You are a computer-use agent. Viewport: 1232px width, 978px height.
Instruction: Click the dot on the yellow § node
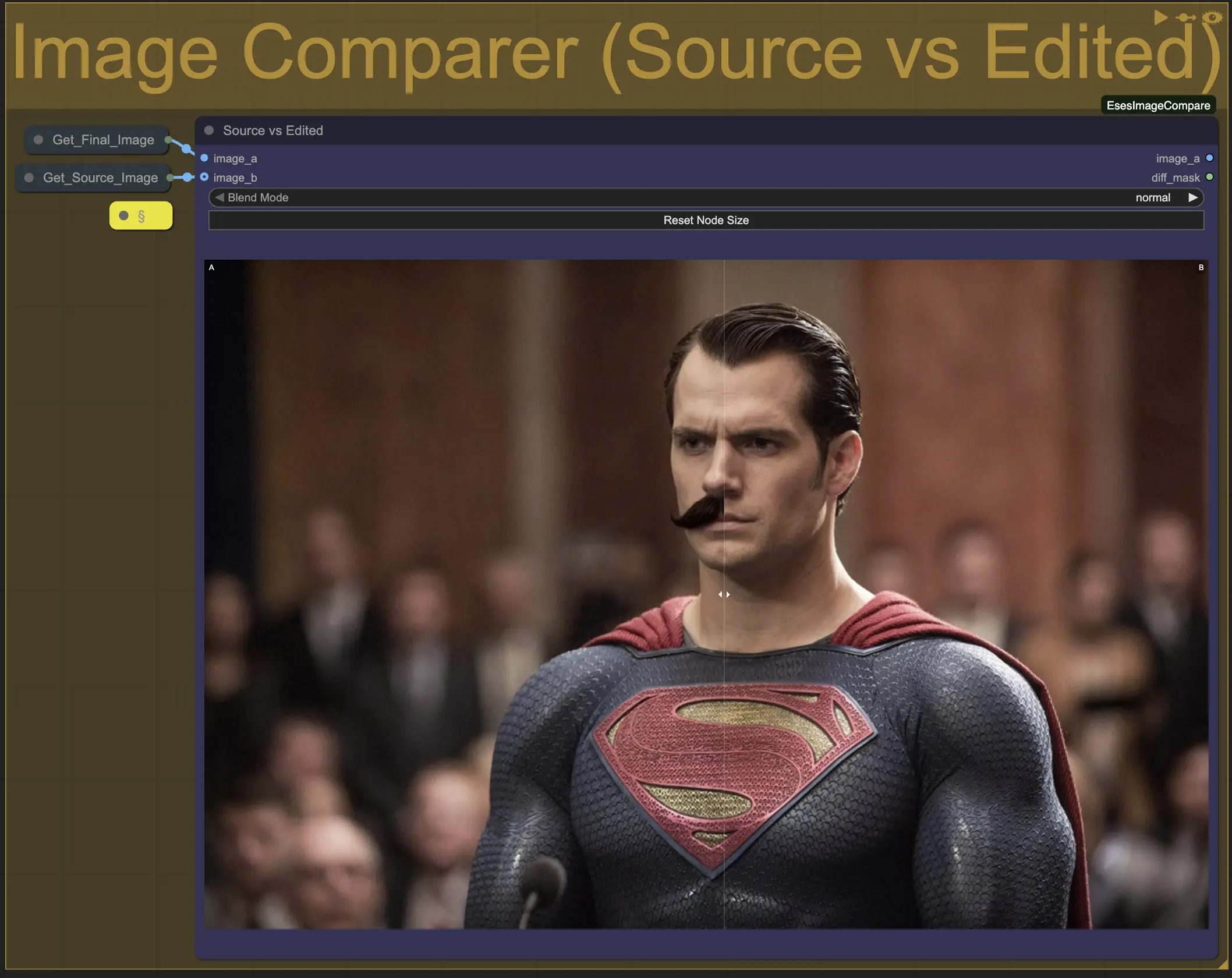coord(123,216)
